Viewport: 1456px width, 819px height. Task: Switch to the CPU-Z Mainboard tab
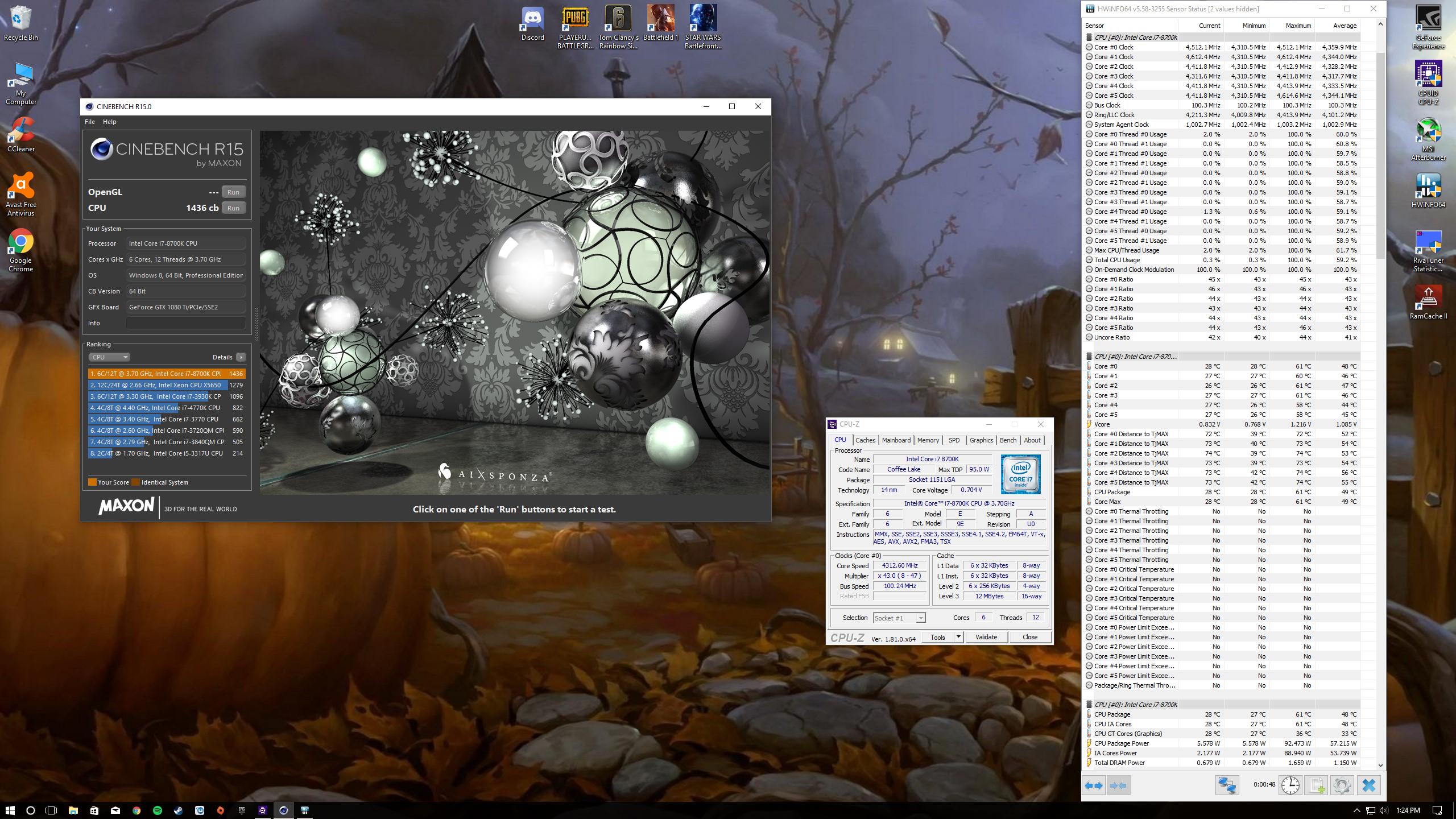pos(896,440)
